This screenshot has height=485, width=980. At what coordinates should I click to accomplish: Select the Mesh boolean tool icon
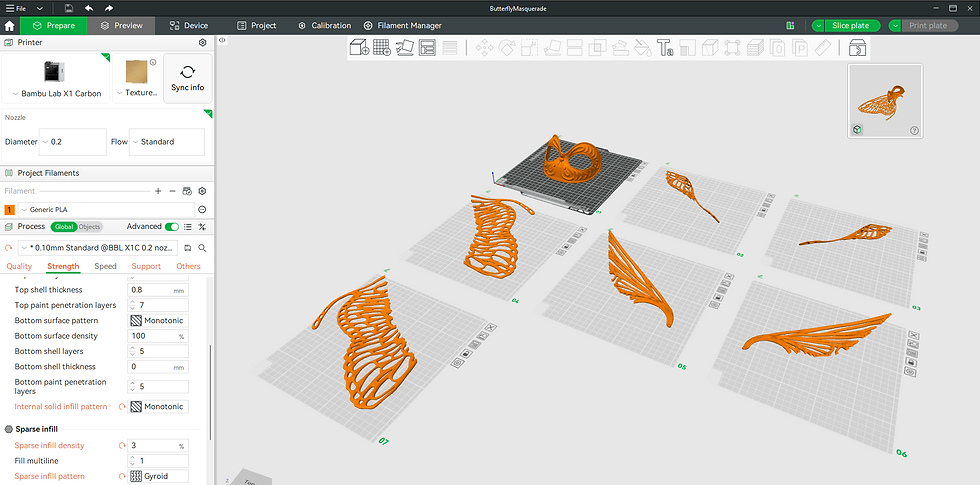tap(597, 48)
